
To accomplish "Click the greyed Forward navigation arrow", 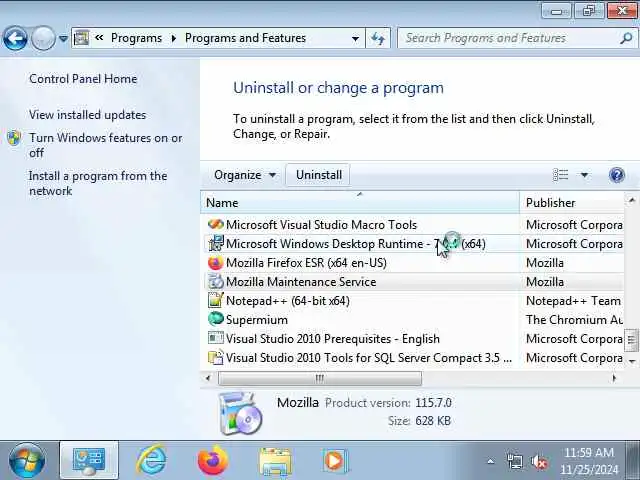I will 43,38.
